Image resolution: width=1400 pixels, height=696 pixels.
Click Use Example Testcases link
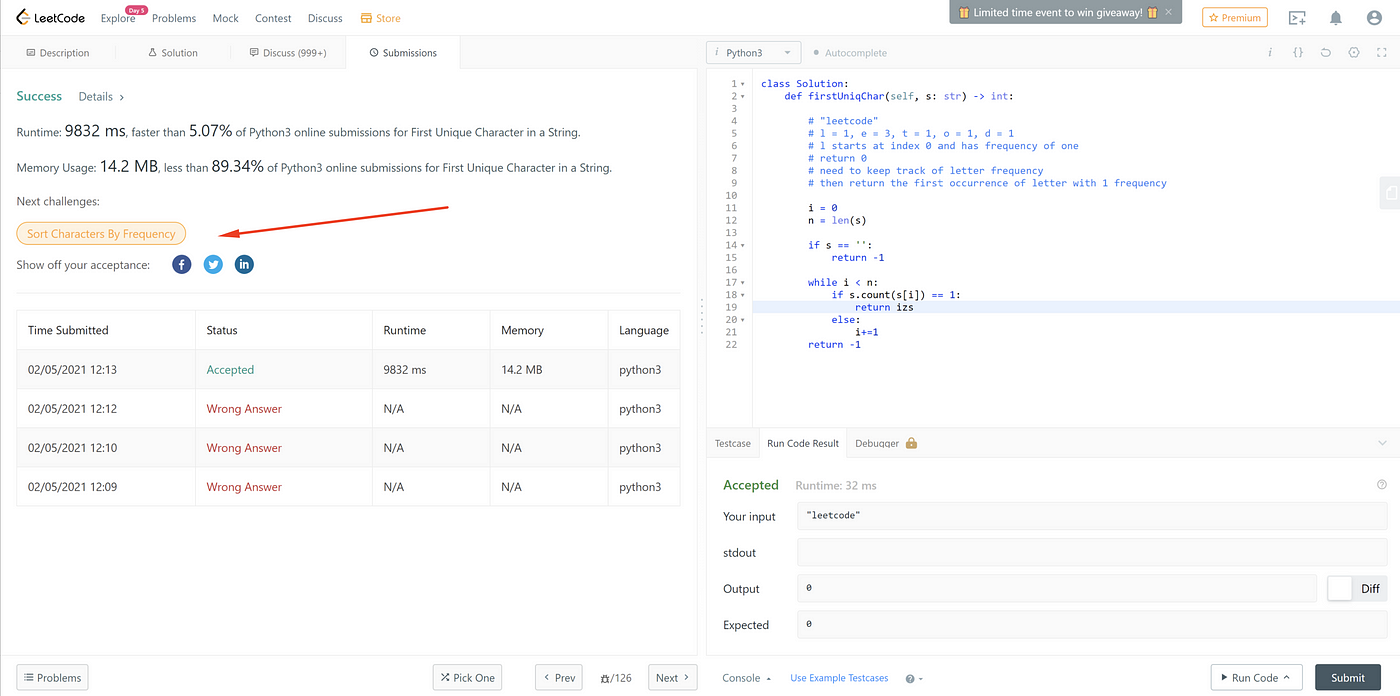coord(839,678)
